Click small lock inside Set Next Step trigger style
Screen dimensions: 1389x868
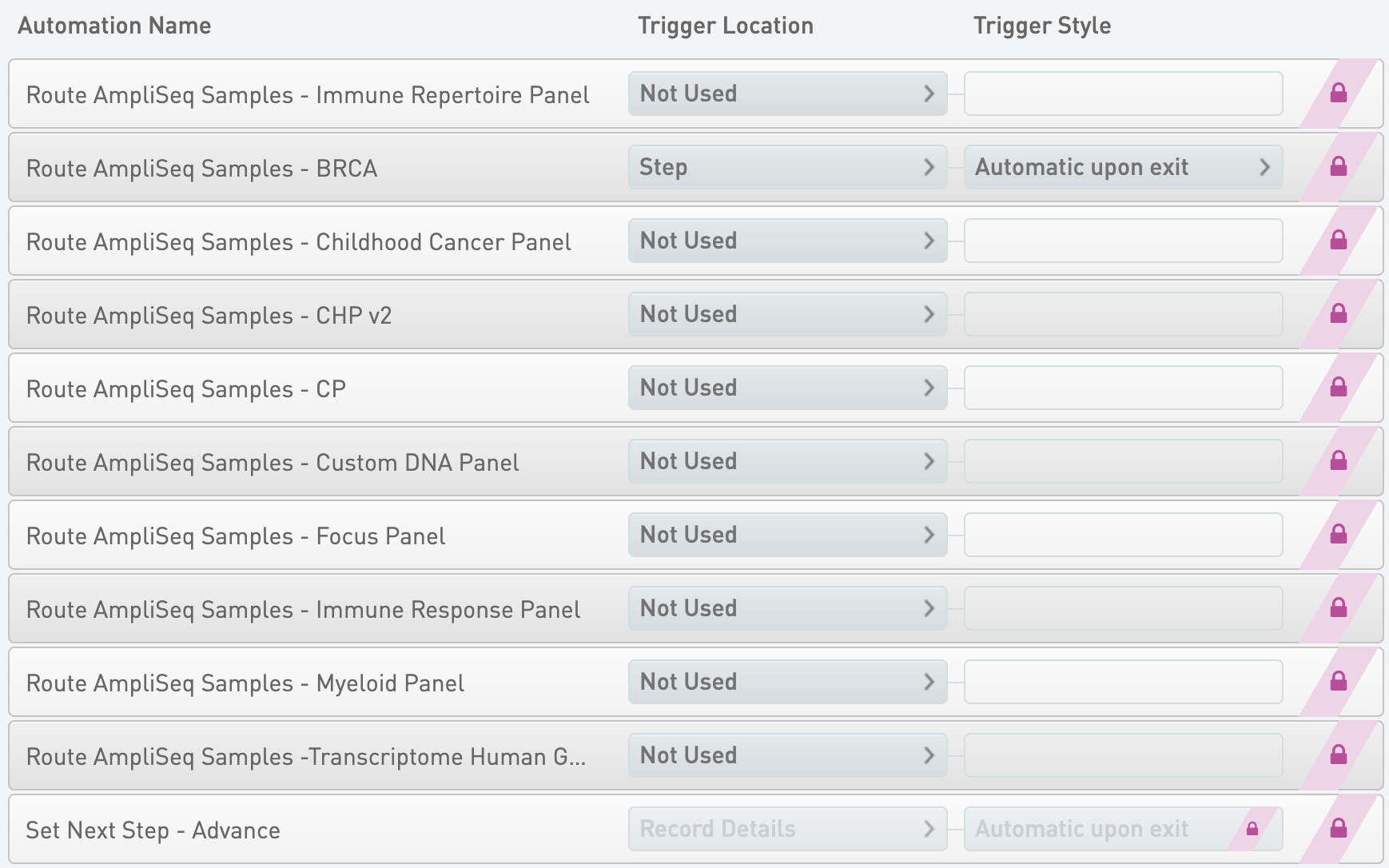click(1252, 829)
